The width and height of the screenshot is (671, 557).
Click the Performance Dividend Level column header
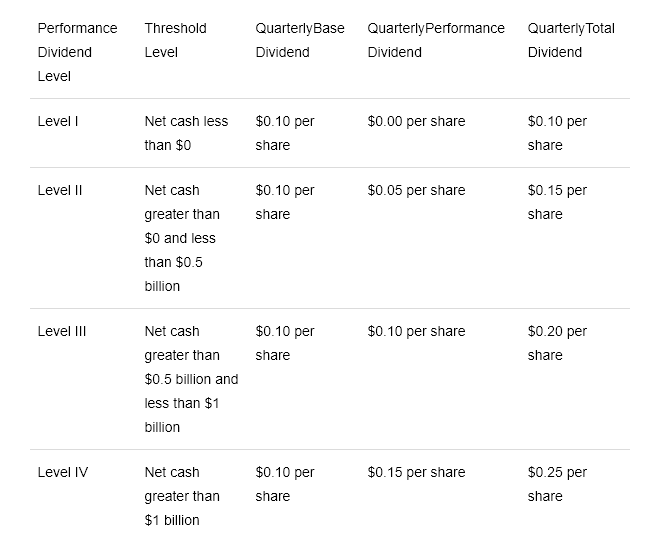coord(77,52)
